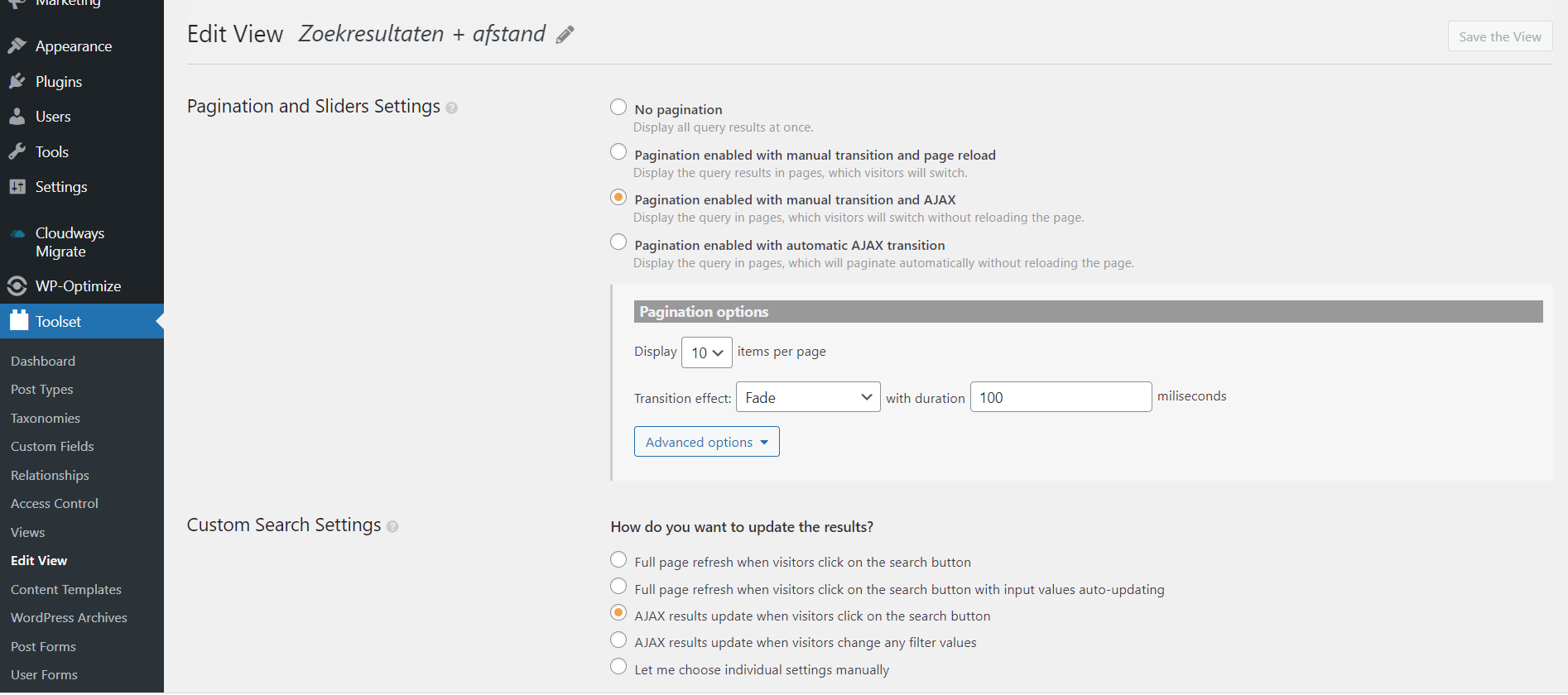
Task: Select the No pagination radio option
Action: pos(618,108)
